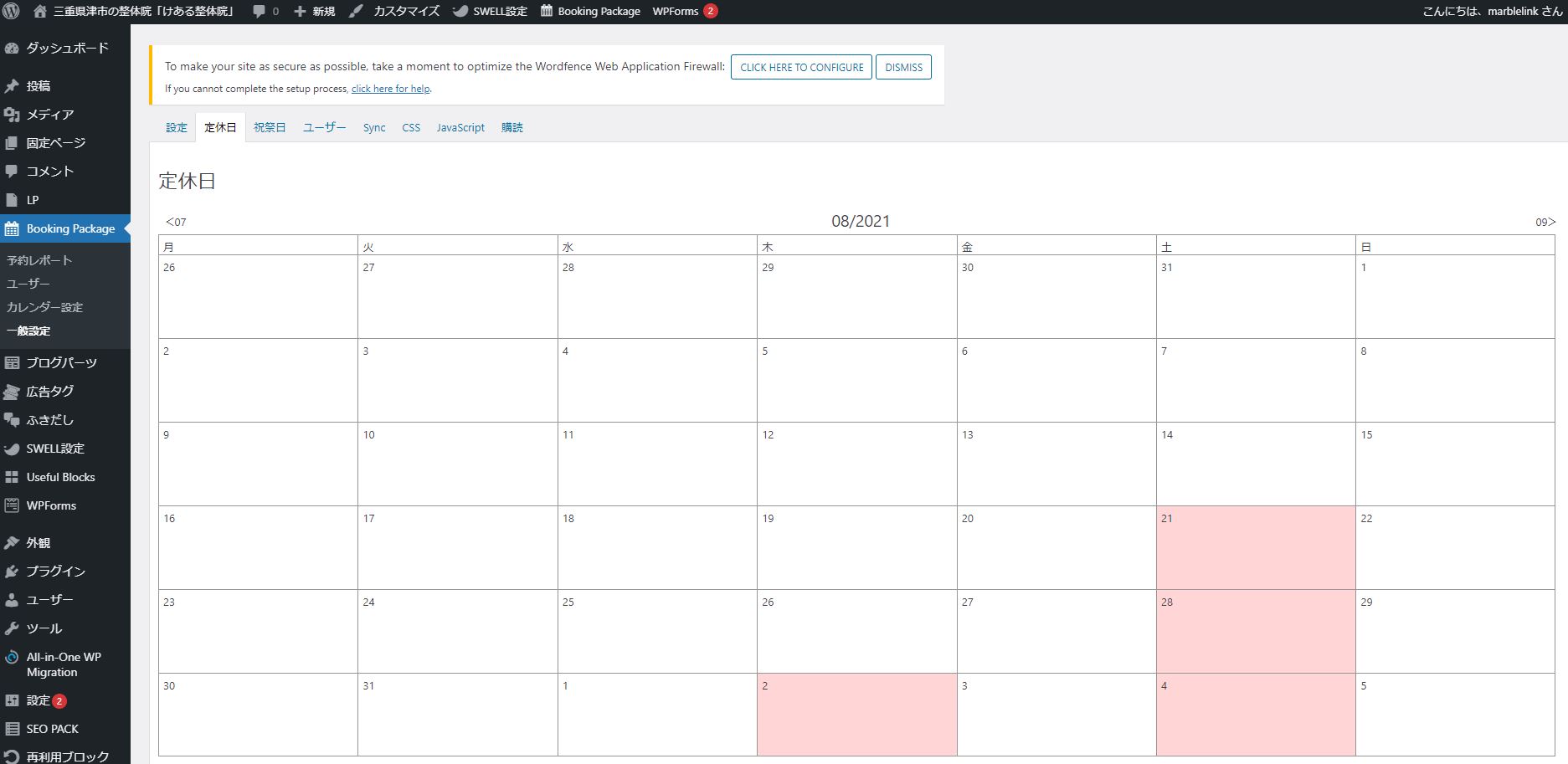Open the comments bubble icon in admin bar
The width and height of the screenshot is (1568, 764).
pyautogui.click(x=260, y=12)
